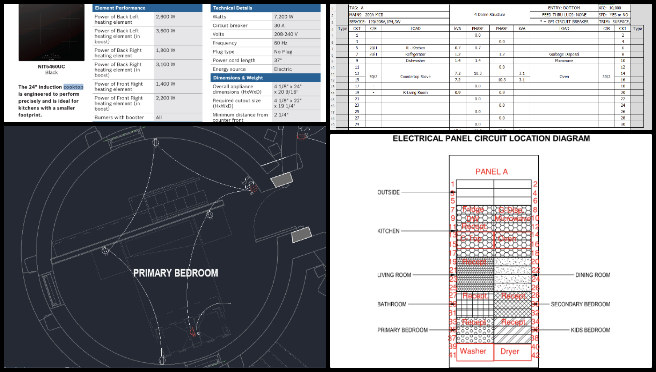Click the "BATHROOM" callout label
This screenshot has width=656, height=372.
pos(392,304)
